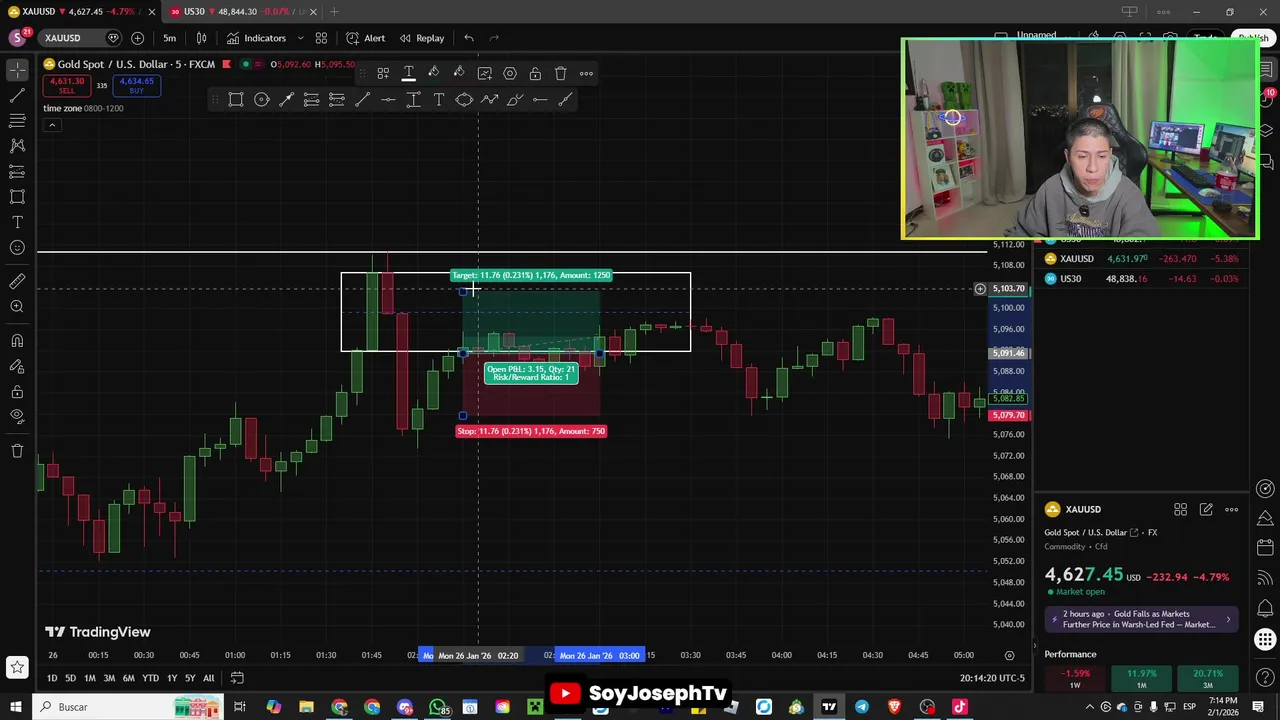Open the UTC-5 timezone menu

pyautogui.click(x=992, y=678)
